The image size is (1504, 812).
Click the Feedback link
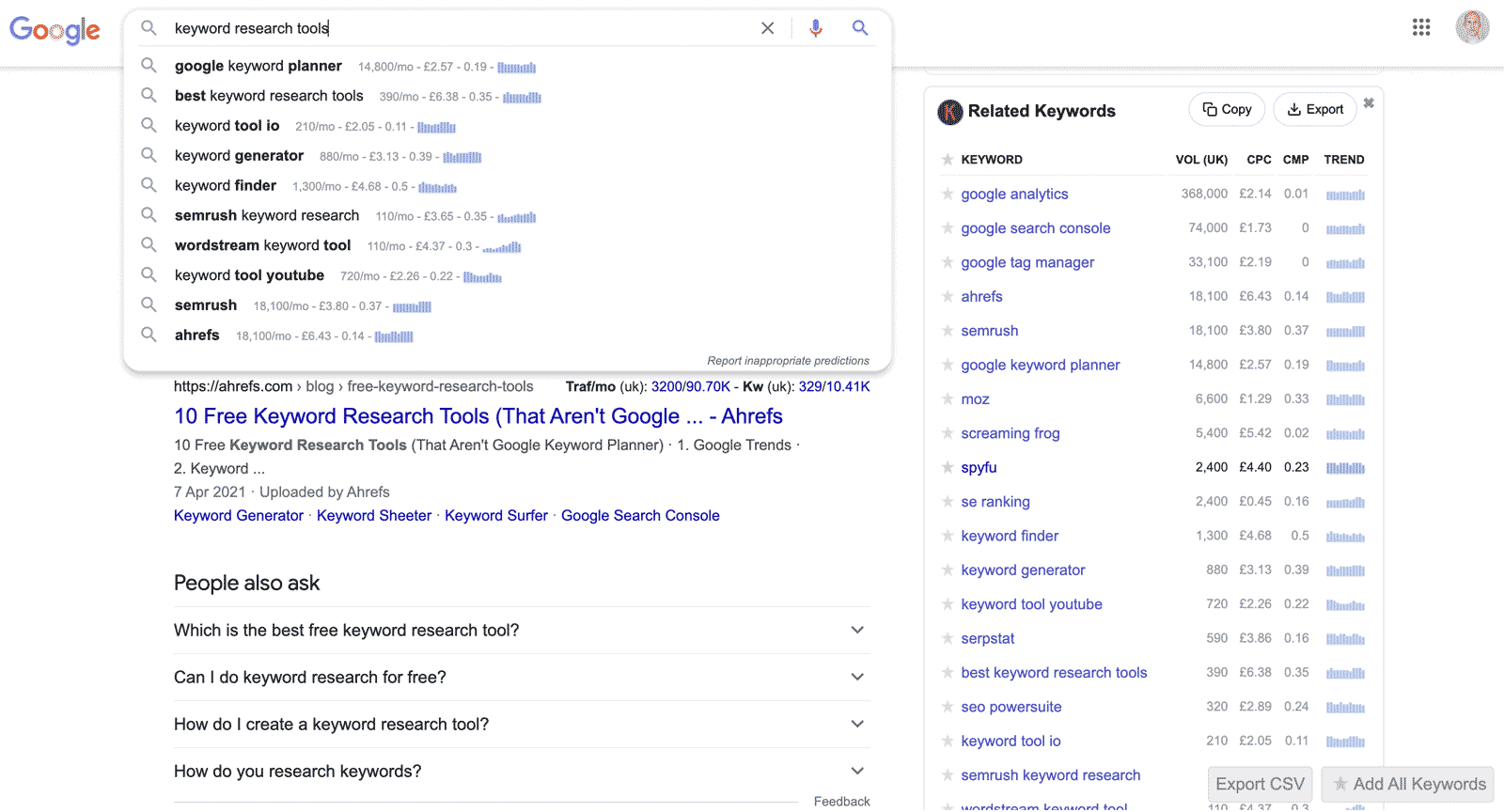tap(842, 802)
